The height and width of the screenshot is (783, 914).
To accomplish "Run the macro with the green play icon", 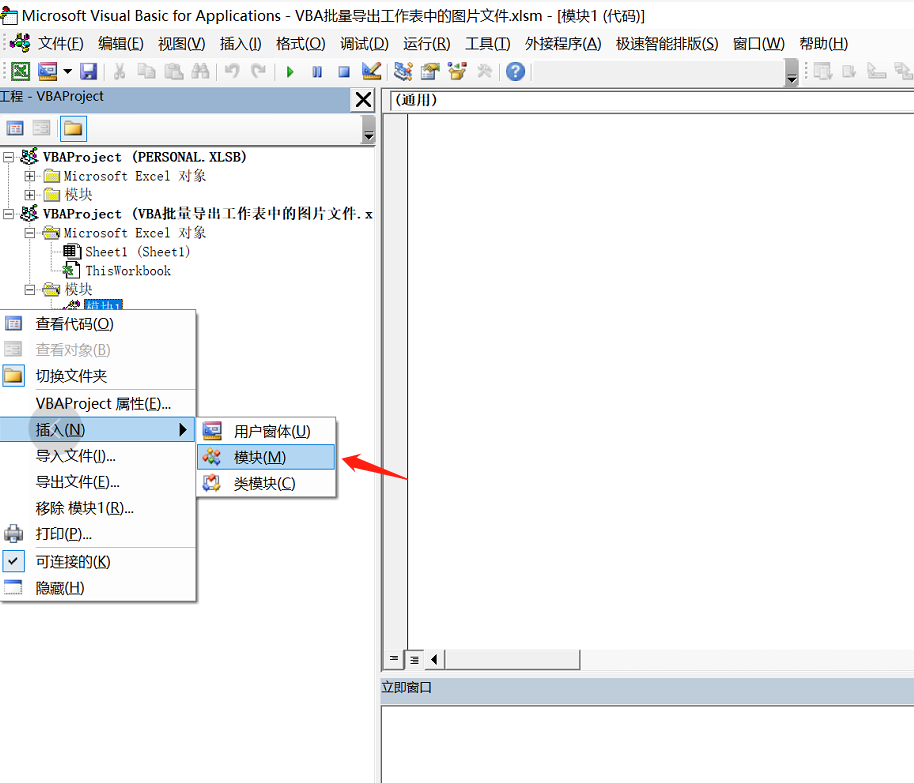I will (x=290, y=72).
